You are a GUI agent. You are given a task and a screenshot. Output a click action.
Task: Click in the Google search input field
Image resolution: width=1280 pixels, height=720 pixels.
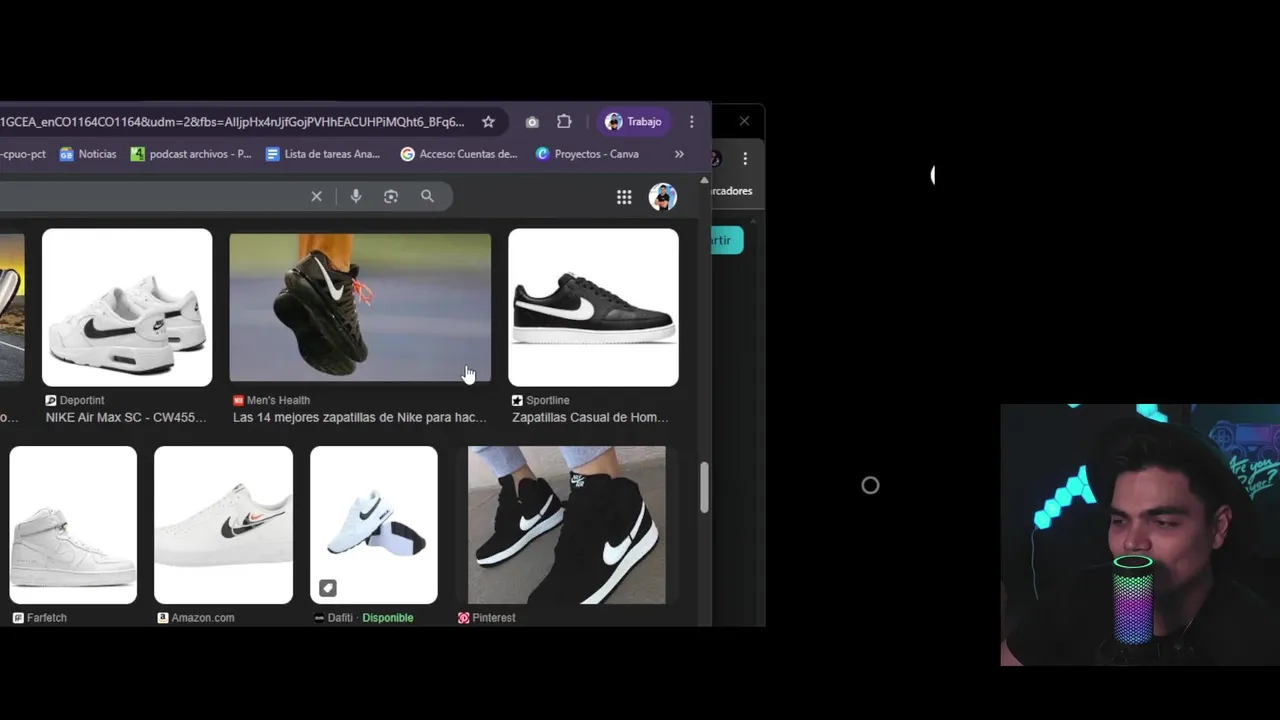tap(150, 196)
